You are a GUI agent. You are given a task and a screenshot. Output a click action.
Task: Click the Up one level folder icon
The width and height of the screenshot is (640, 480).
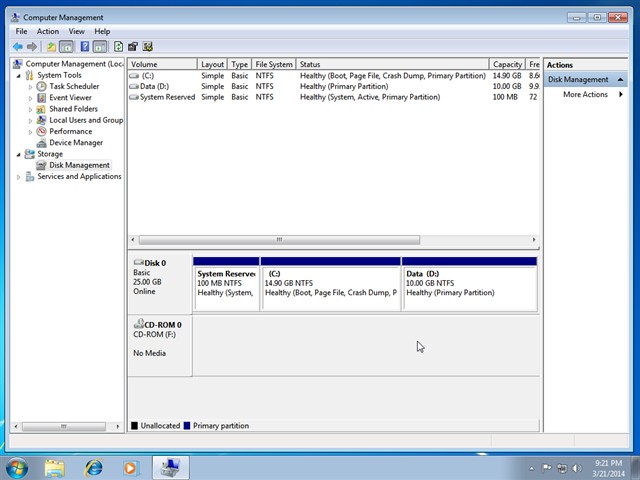click(x=51, y=46)
